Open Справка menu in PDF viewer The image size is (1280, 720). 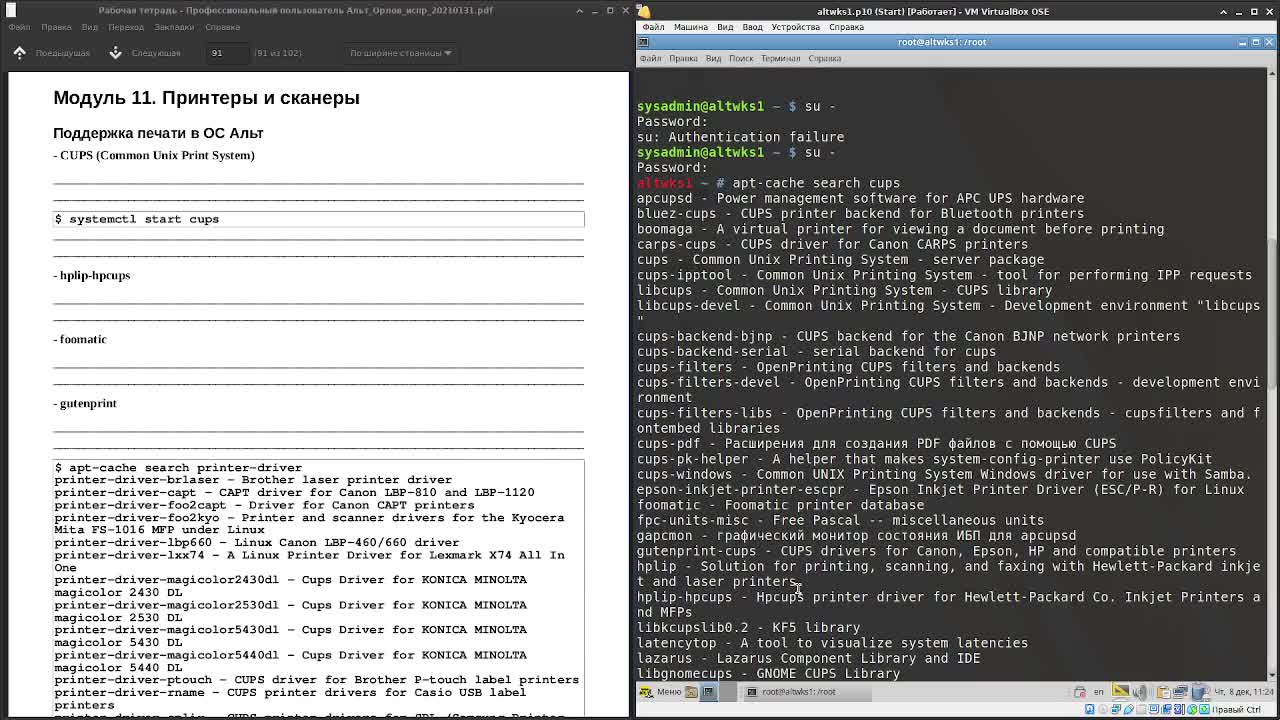tap(222, 27)
